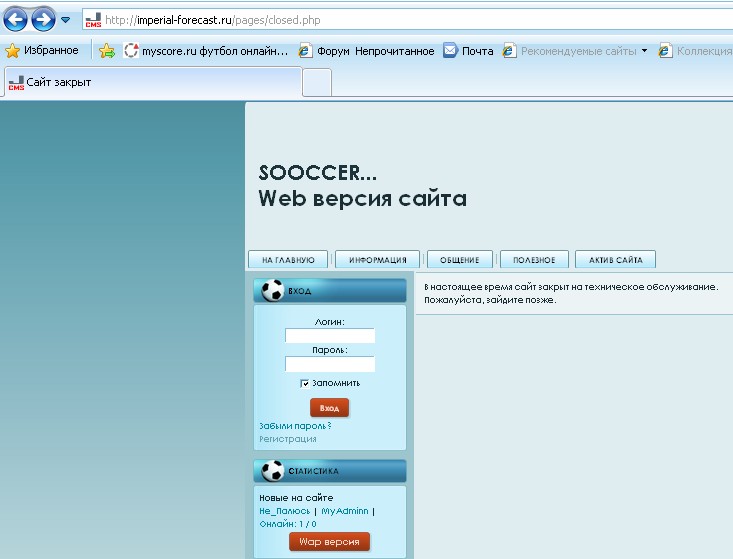Click the Избранное favorites star icon
Viewport: 733px width, 559px height.
point(13,51)
